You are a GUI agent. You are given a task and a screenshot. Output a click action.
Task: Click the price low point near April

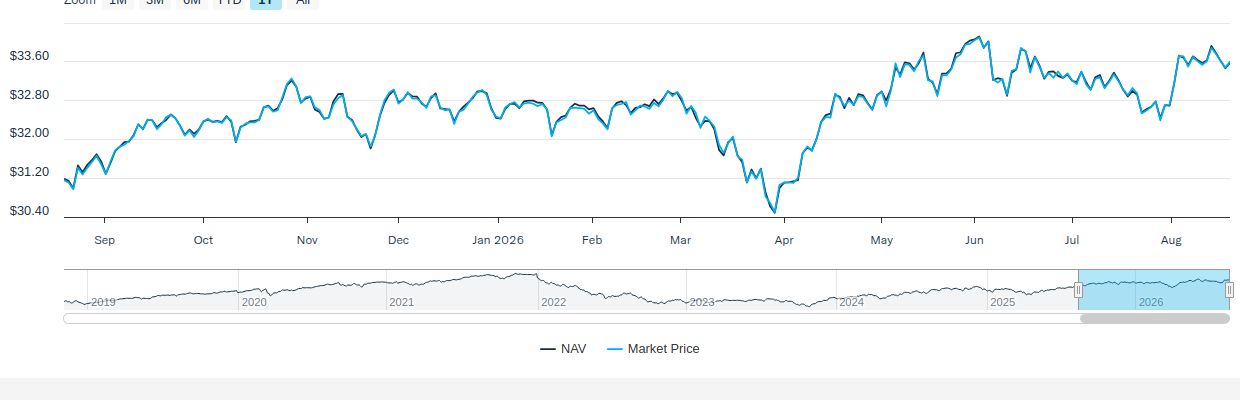click(x=774, y=211)
